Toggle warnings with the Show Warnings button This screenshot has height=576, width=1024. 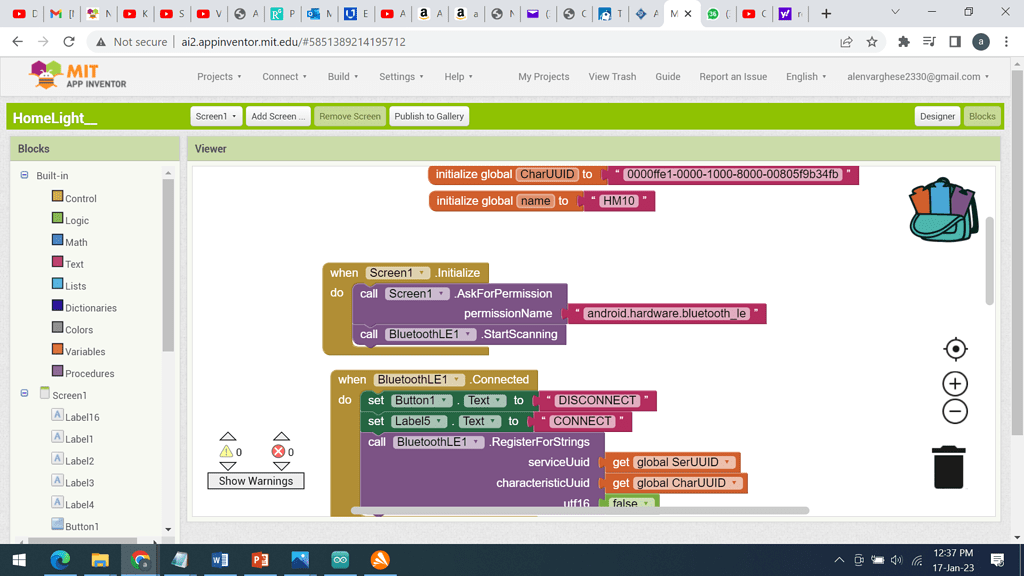click(255, 481)
